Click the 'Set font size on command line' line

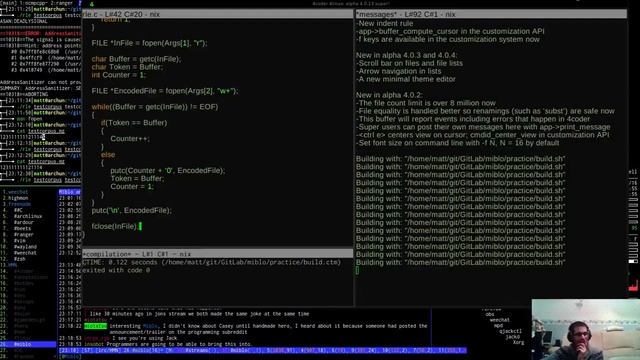458,143
